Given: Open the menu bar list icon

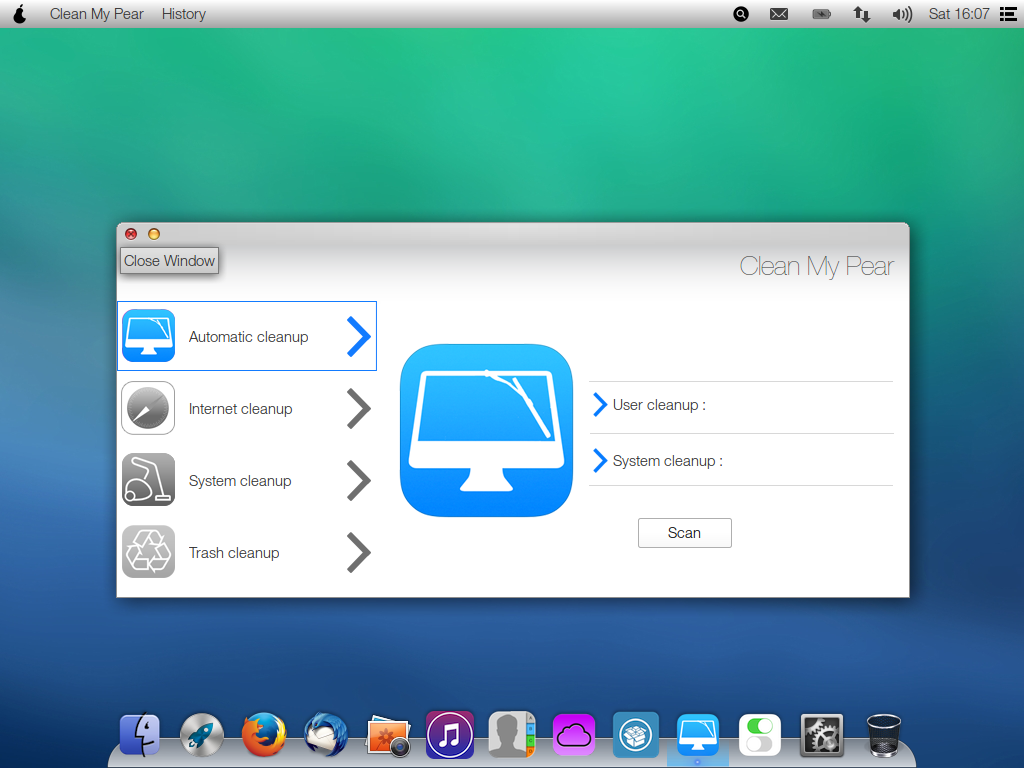Looking at the screenshot, I should [1008, 14].
